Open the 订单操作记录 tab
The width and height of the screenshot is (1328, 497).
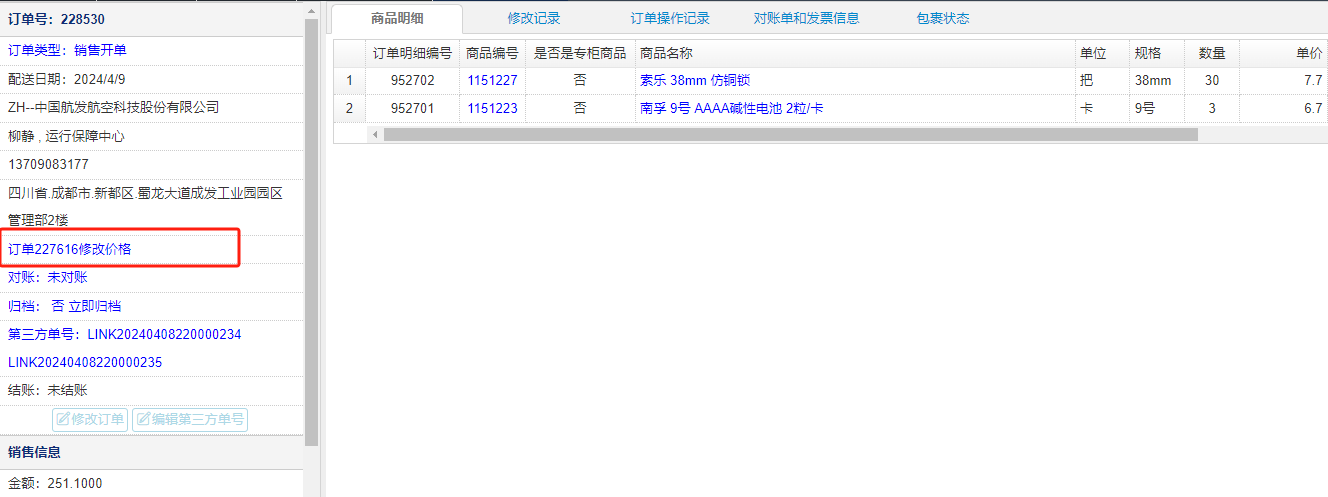(x=670, y=18)
